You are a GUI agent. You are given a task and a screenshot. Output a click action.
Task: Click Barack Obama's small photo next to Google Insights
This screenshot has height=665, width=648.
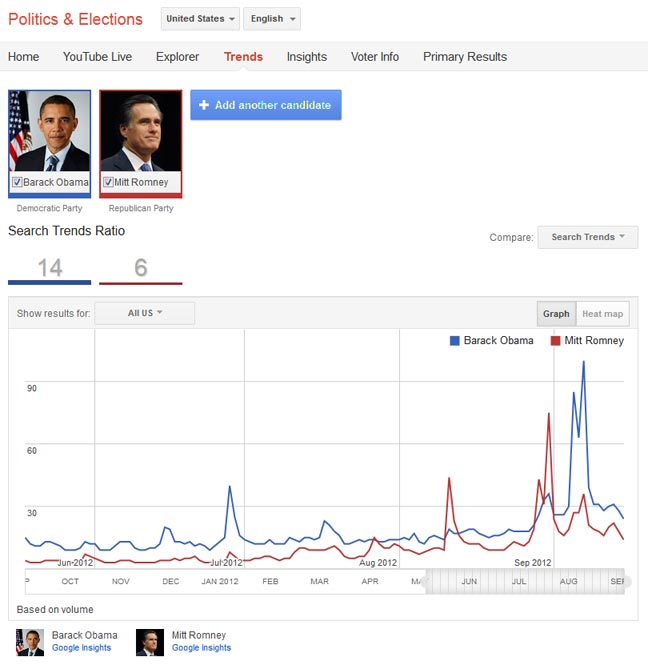(x=30, y=641)
